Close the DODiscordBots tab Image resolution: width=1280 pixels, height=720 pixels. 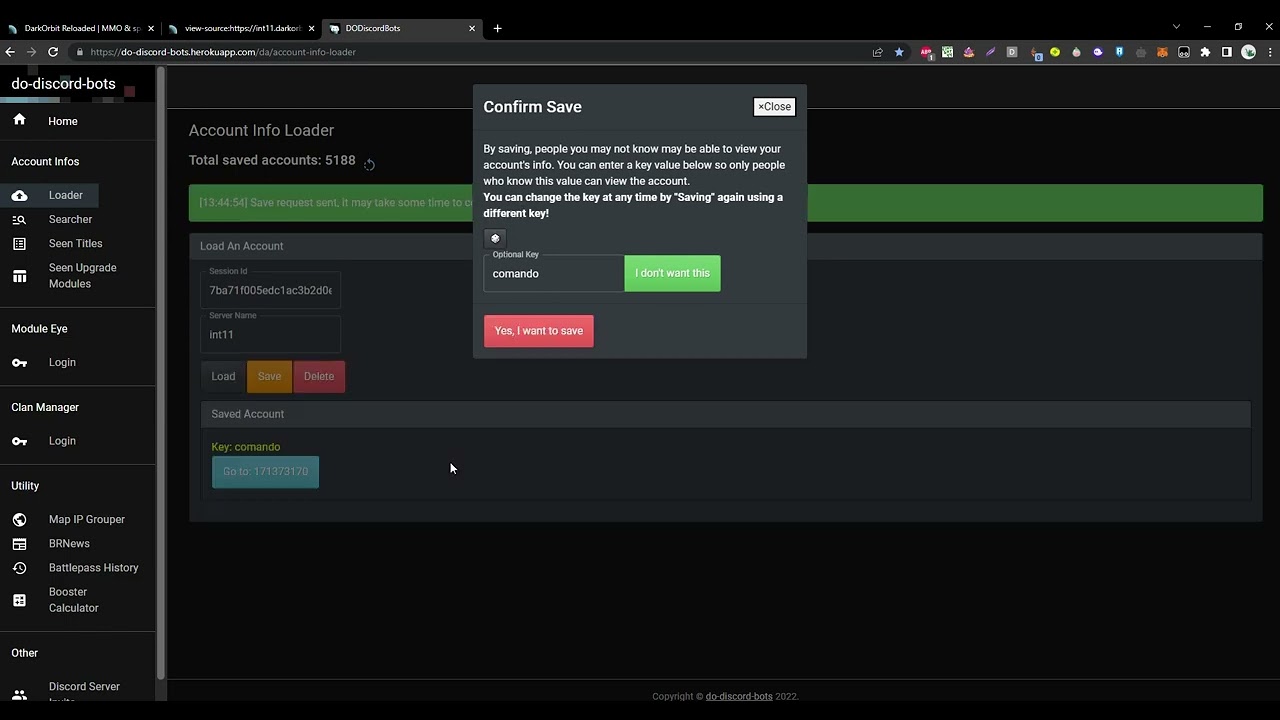click(472, 28)
